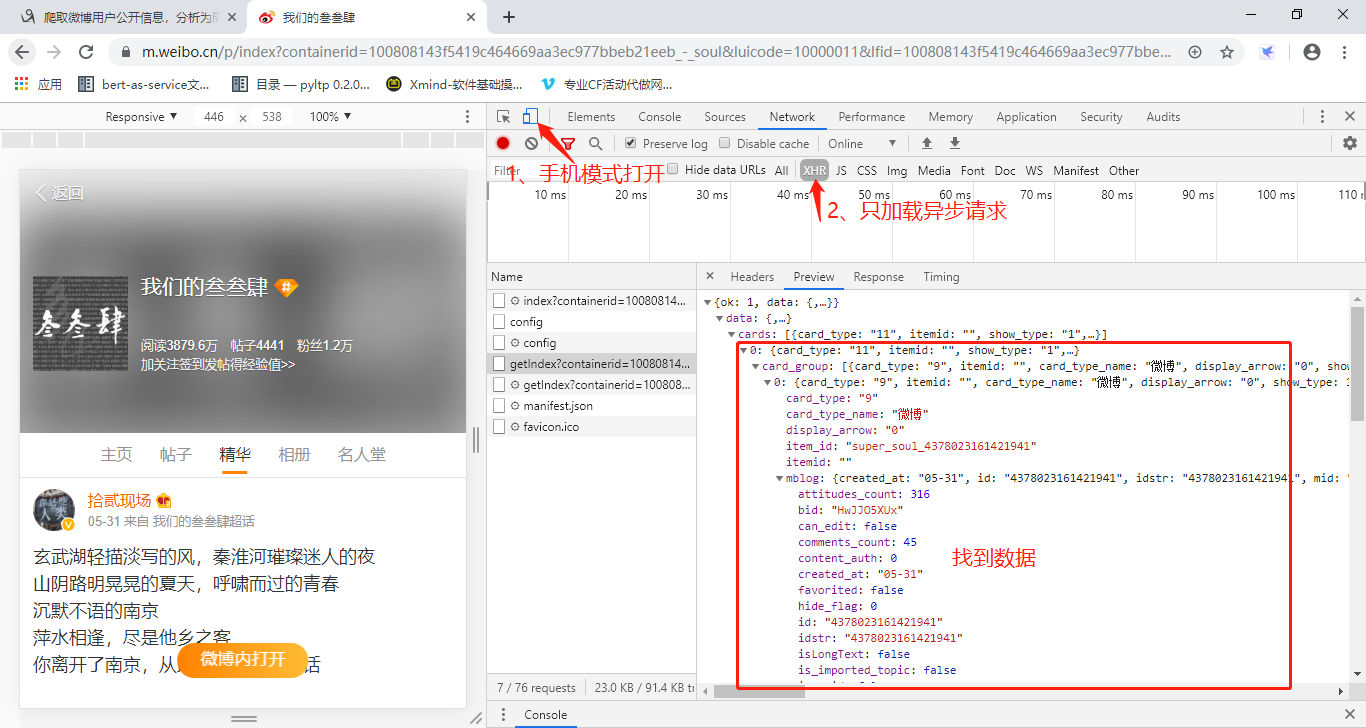The width and height of the screenshot is (1366, 728).
Task: Open the Online throttling dropdown
Action: coord(862,144)
